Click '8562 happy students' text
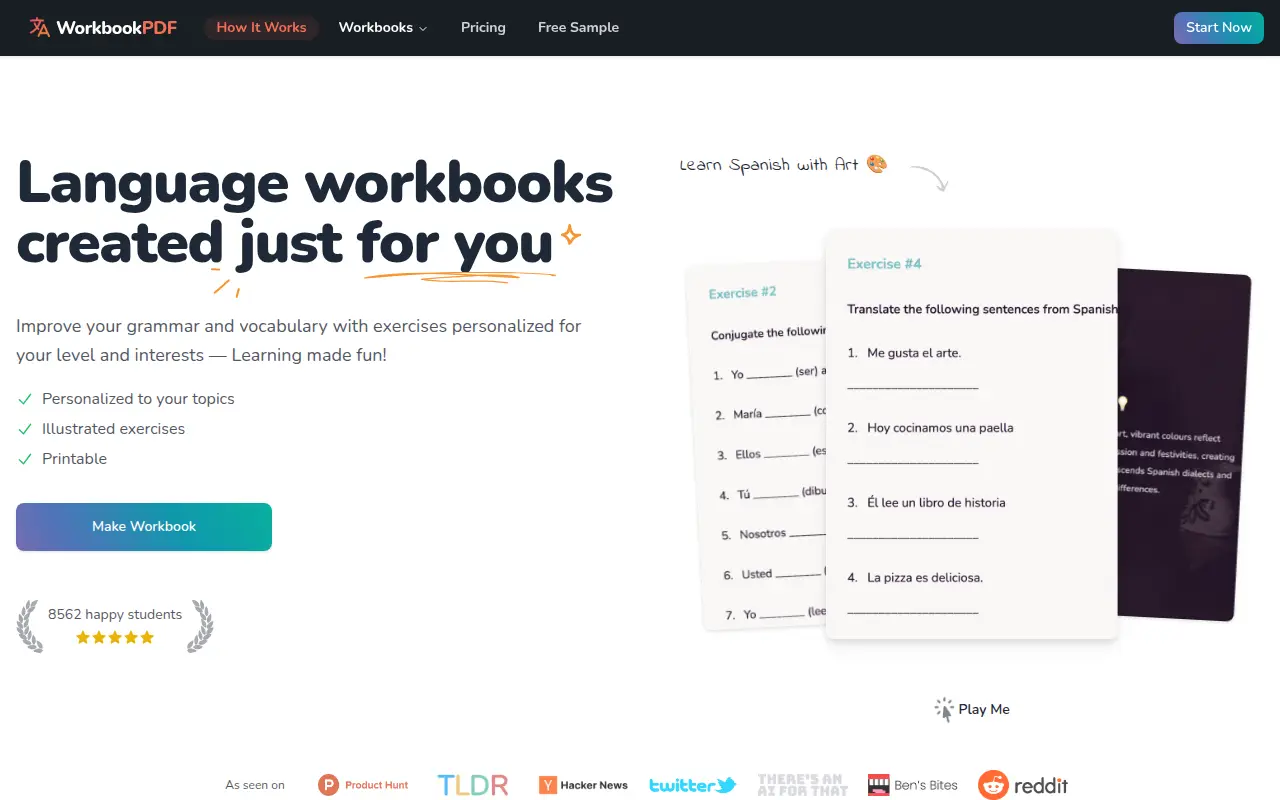The height and width of the screenshot is (800, 1280). pos(115,614)
